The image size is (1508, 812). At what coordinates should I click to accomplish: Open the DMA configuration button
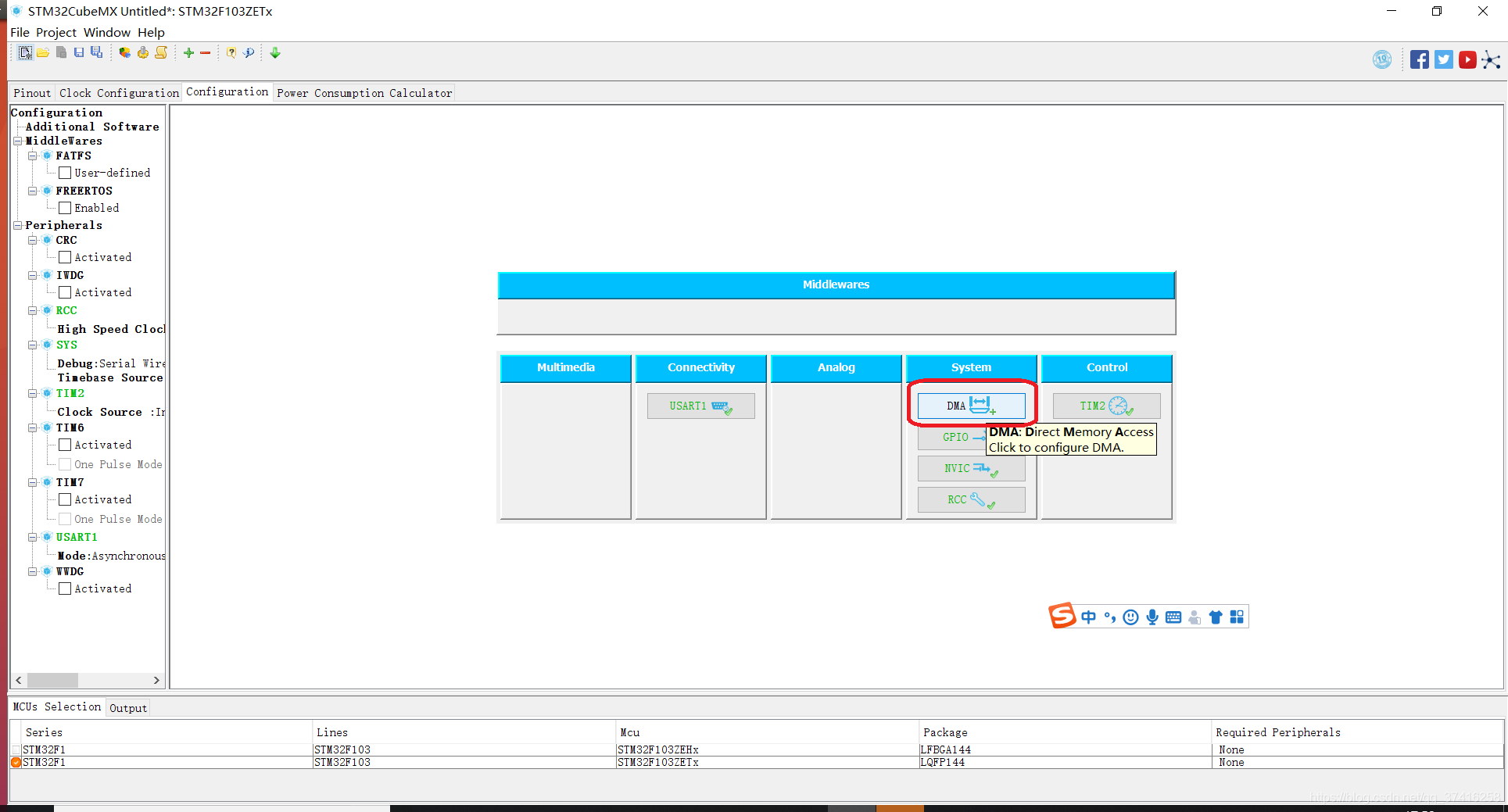click(971, 406)
